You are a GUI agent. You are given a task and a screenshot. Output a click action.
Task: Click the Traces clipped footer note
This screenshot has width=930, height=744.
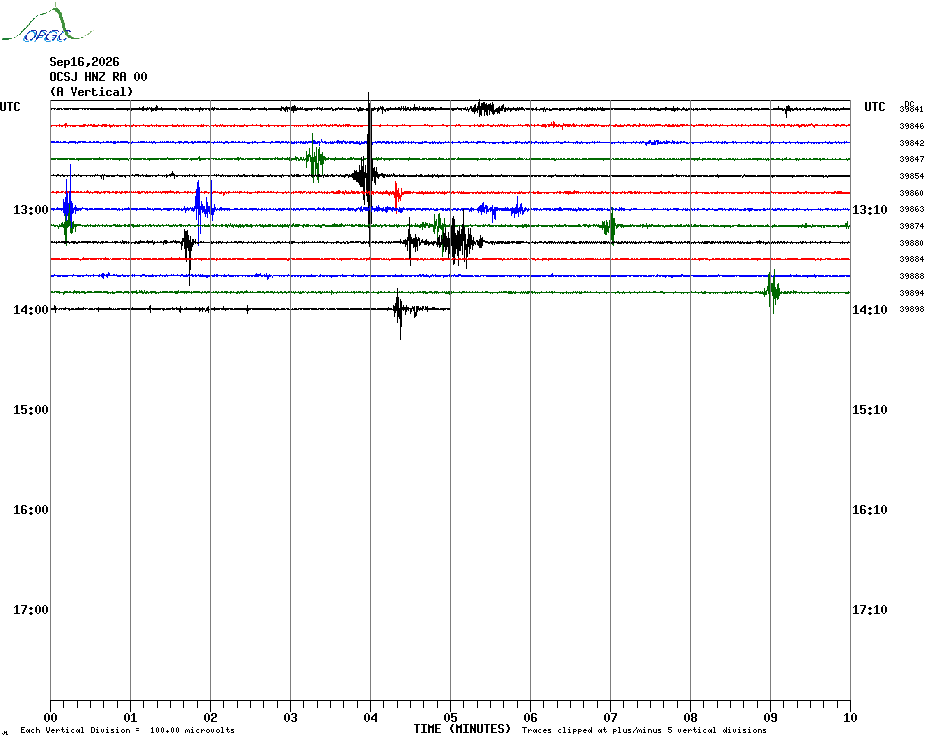644,730
